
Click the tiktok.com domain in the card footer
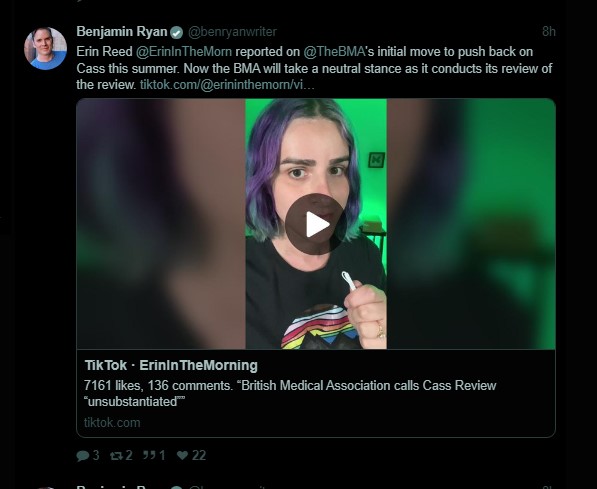pos(112,423)
